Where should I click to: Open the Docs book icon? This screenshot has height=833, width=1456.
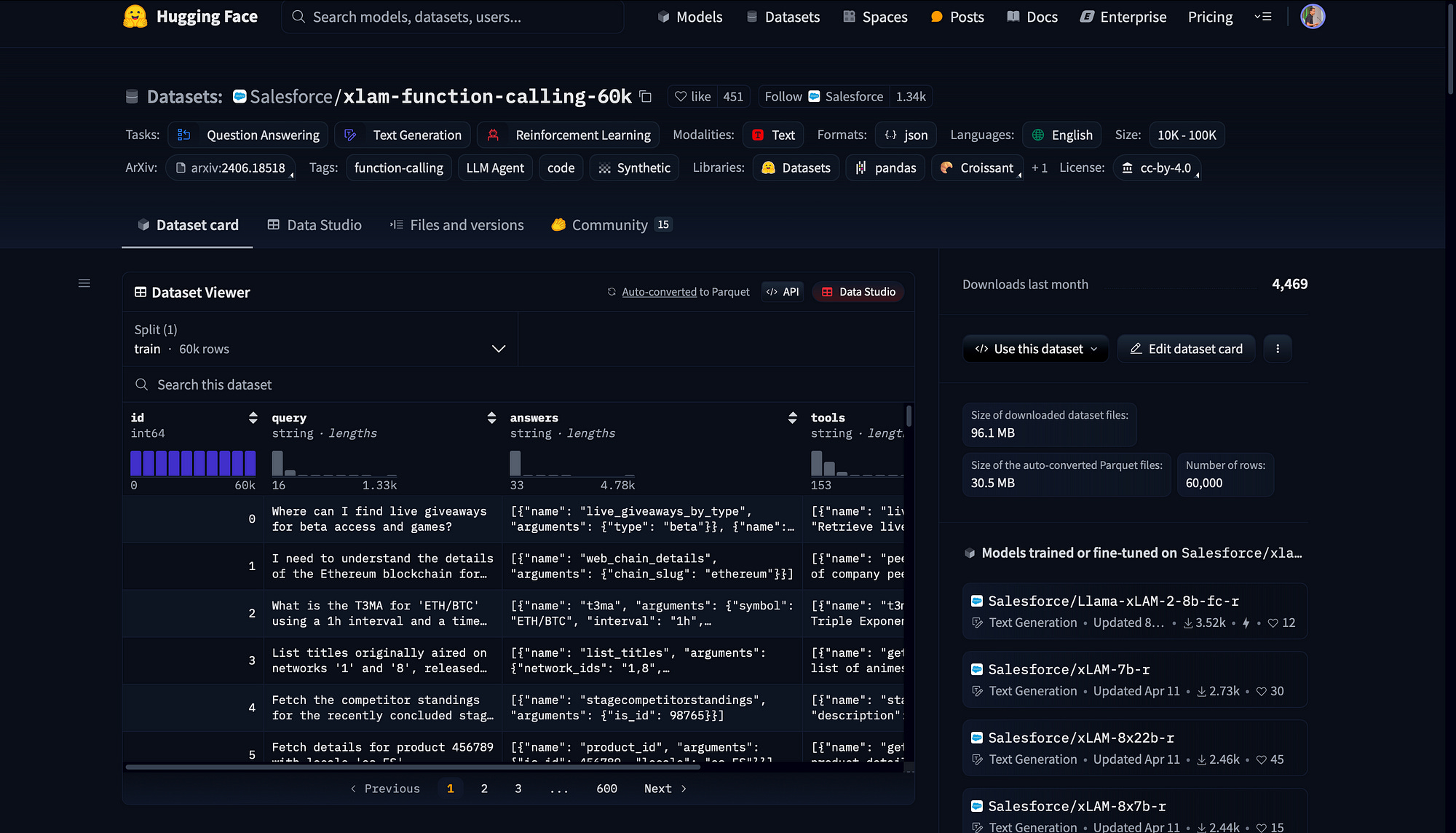pyautogui.click(x=1013, y=16)
